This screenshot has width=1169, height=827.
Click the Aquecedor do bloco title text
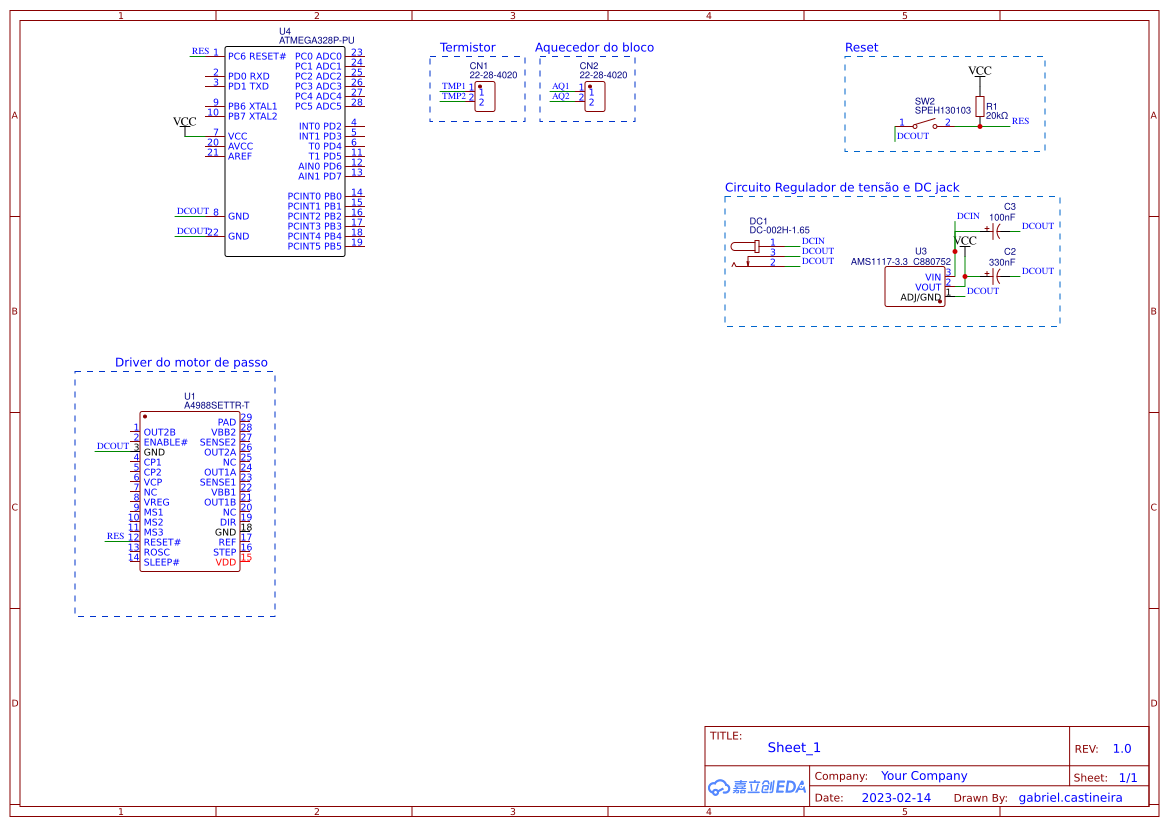coord(594,47)
